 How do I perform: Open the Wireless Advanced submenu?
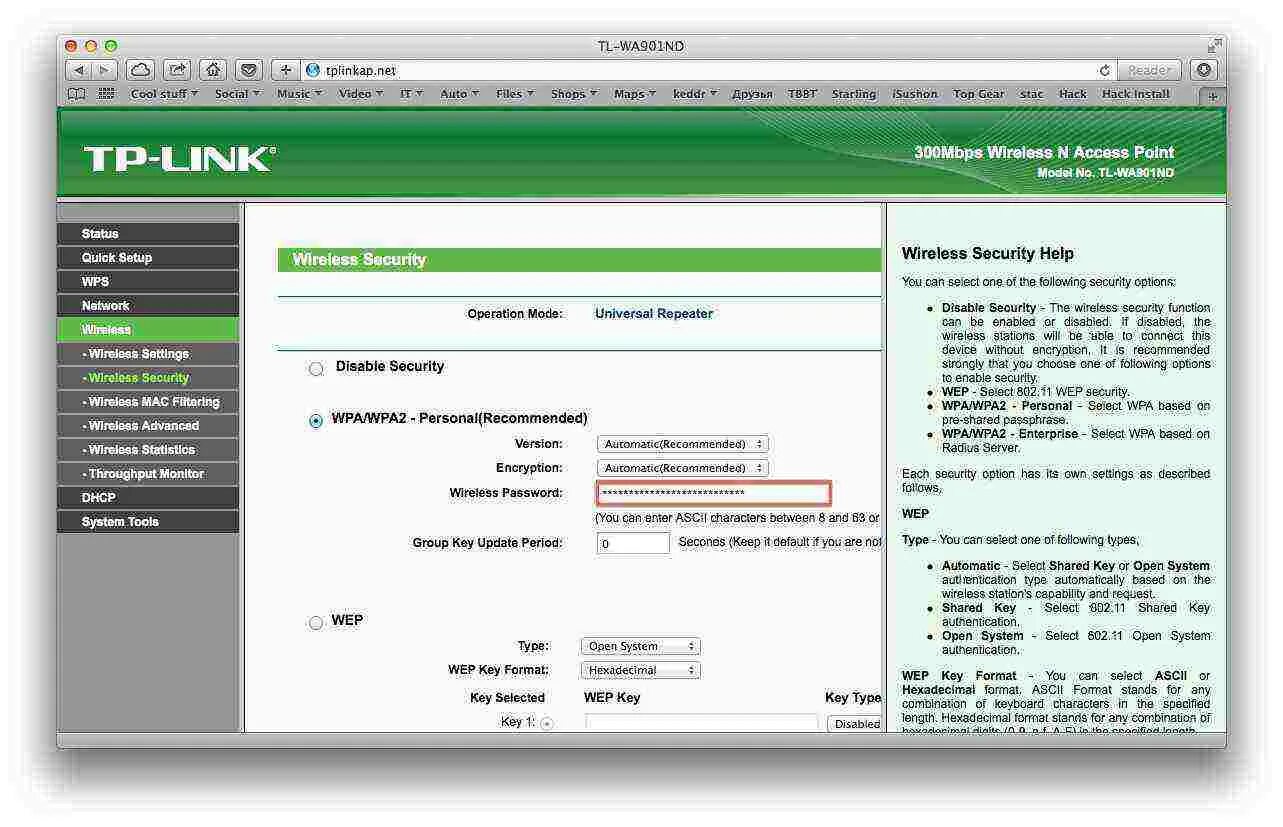click(x=148, y=426)
